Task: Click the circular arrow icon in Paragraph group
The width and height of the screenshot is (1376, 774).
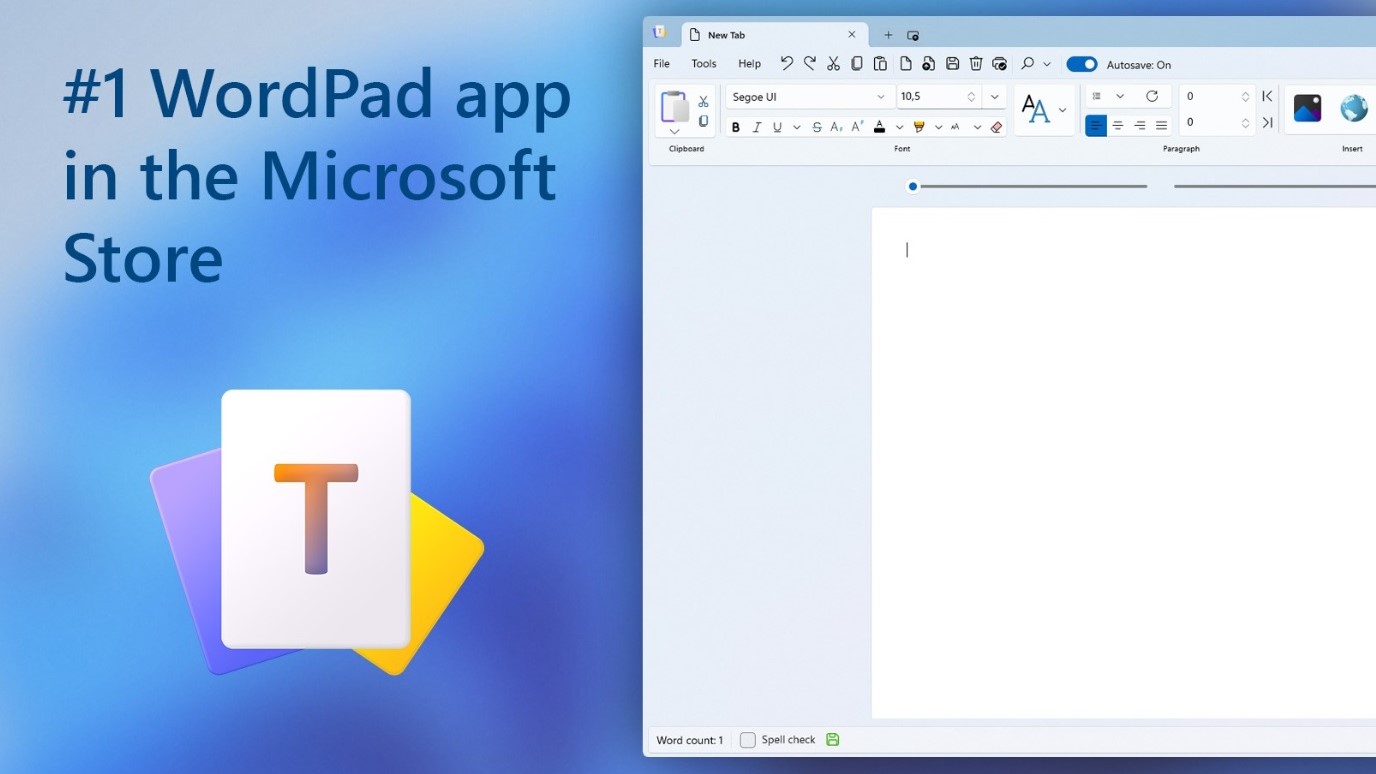Action: [x=1152, y=96]
